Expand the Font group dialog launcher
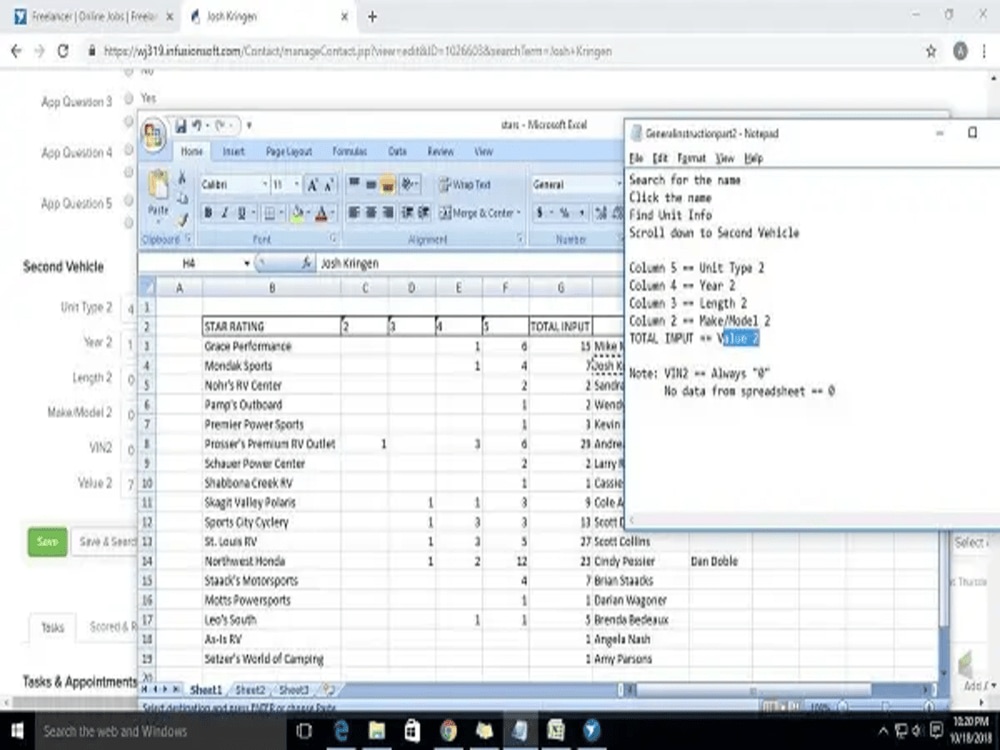 333,239
